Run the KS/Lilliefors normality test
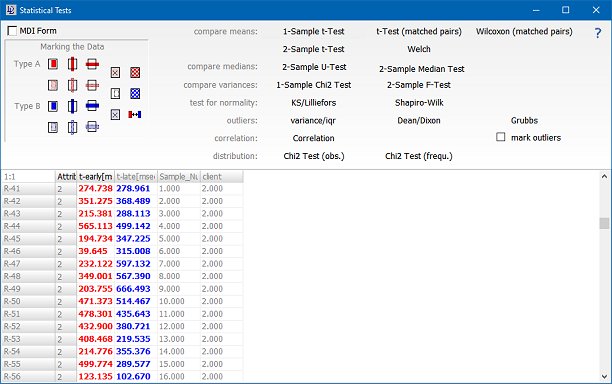 (x=313, y=103)
